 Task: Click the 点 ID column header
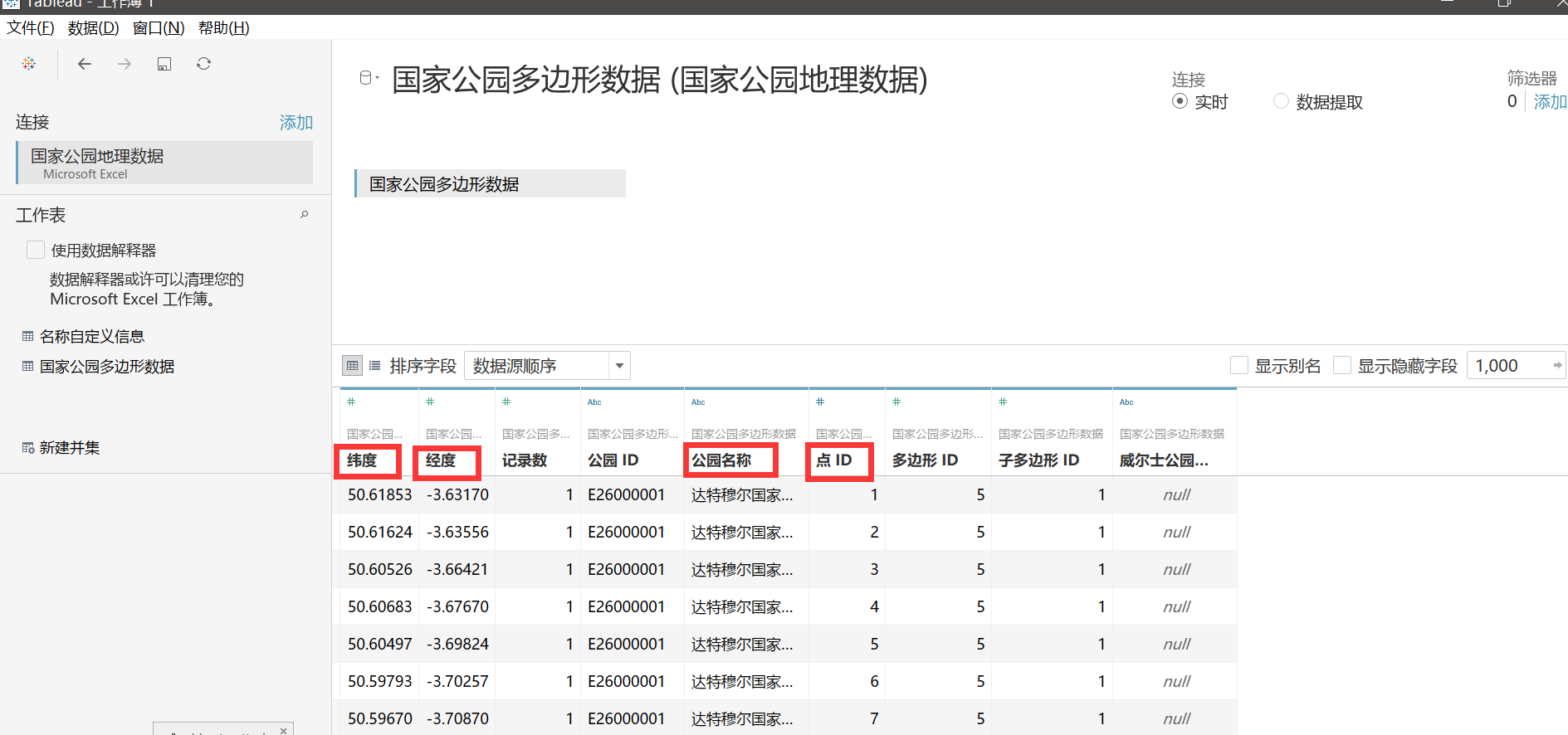click(834, 460)
